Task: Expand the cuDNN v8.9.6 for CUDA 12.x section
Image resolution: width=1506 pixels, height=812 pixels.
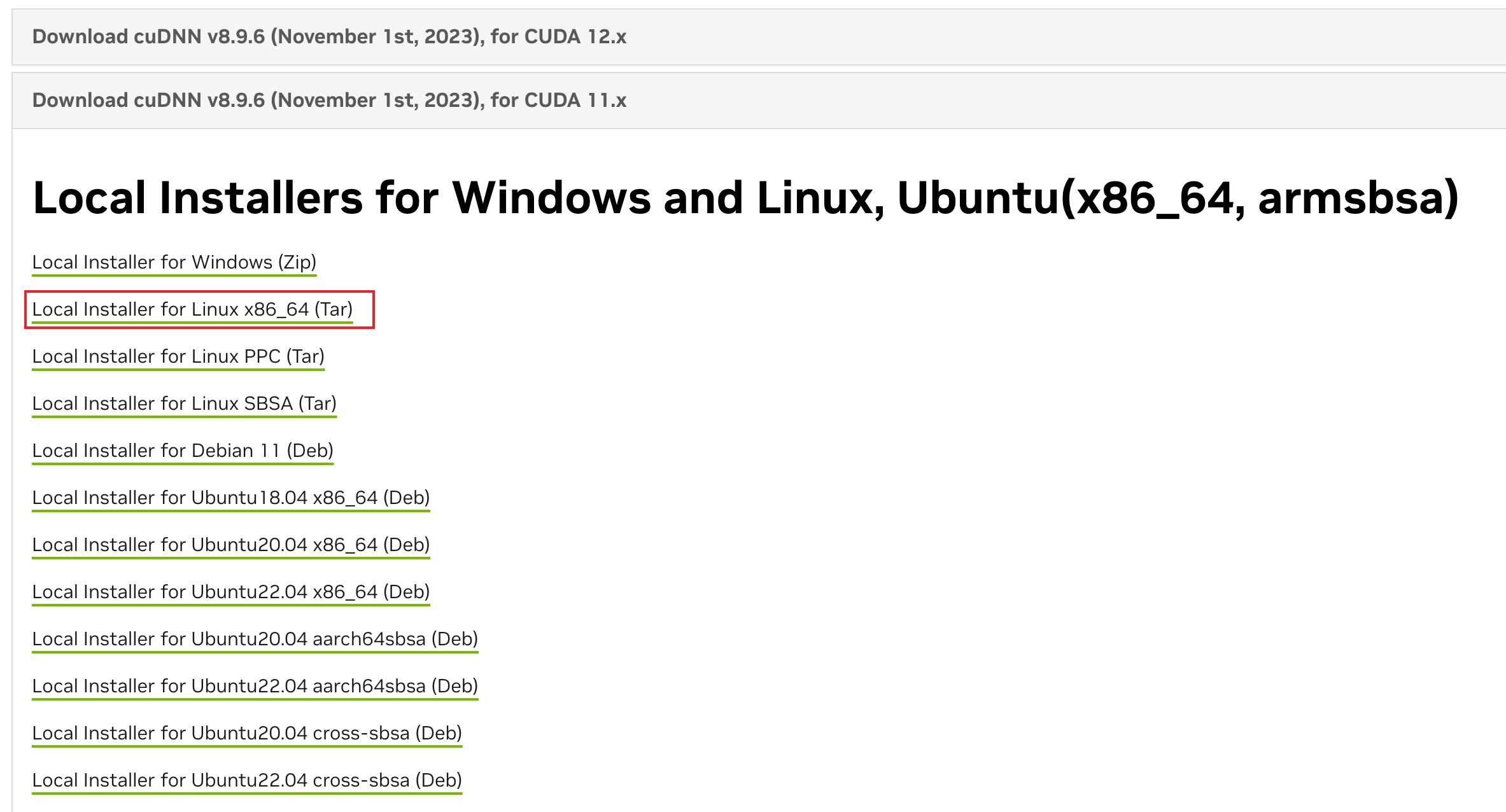Action: click(x=329, y=37)
